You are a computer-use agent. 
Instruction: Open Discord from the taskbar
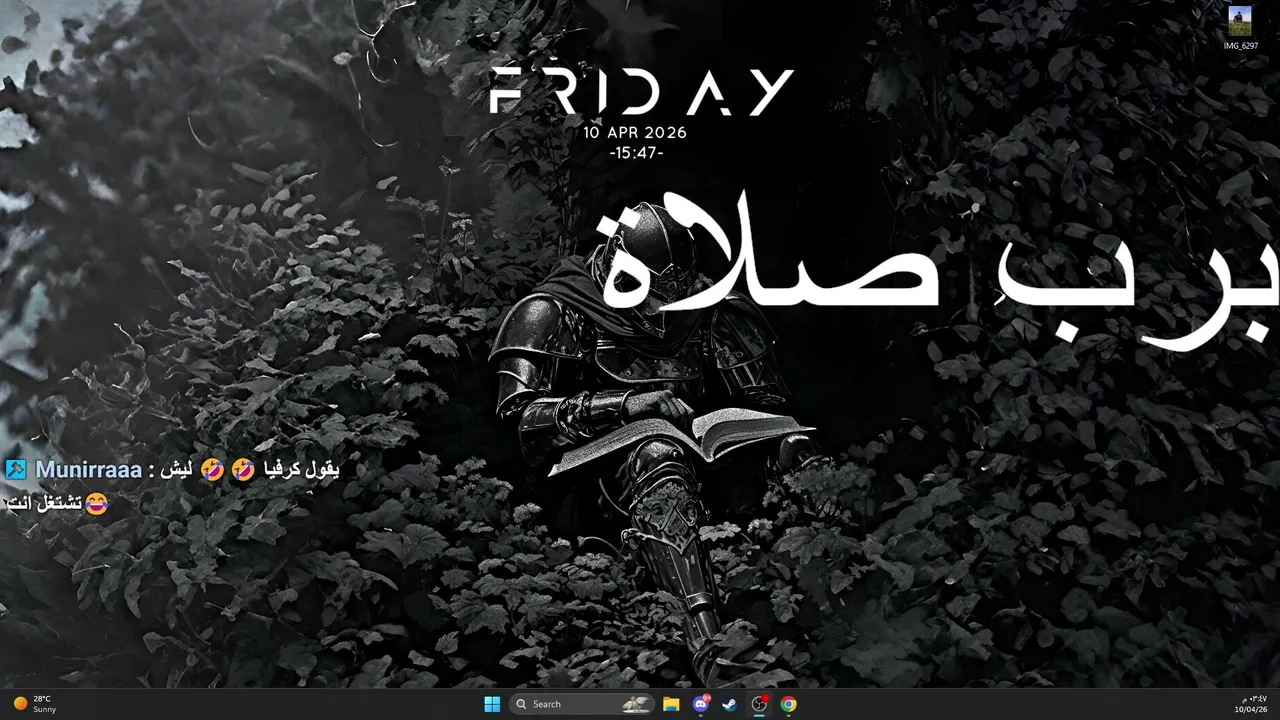pyautogui.click(x=701, y=704)
